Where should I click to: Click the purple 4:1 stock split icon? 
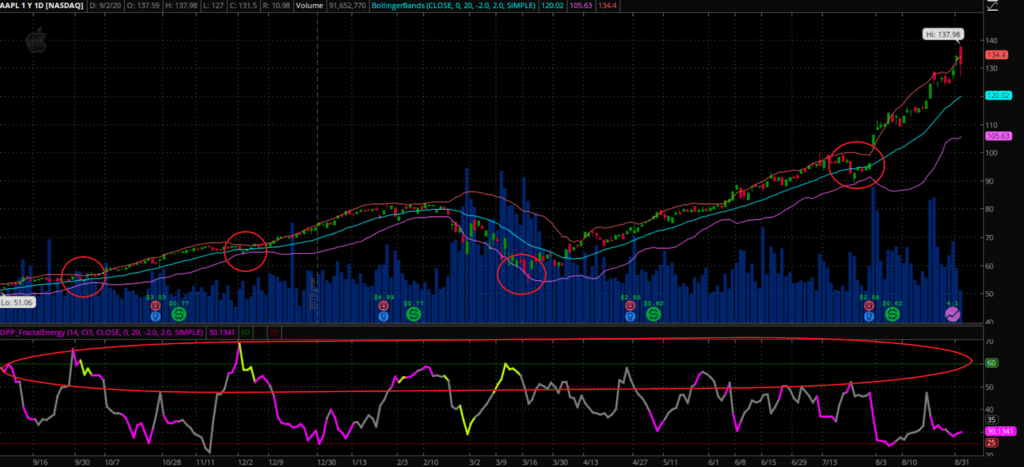[953, 315]
